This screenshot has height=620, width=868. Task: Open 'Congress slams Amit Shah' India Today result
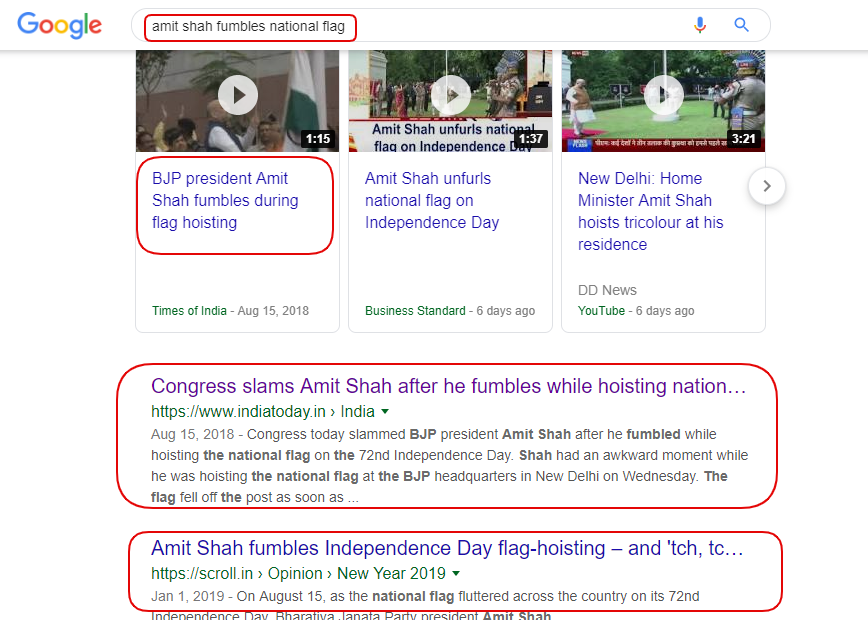click(448, 386)
